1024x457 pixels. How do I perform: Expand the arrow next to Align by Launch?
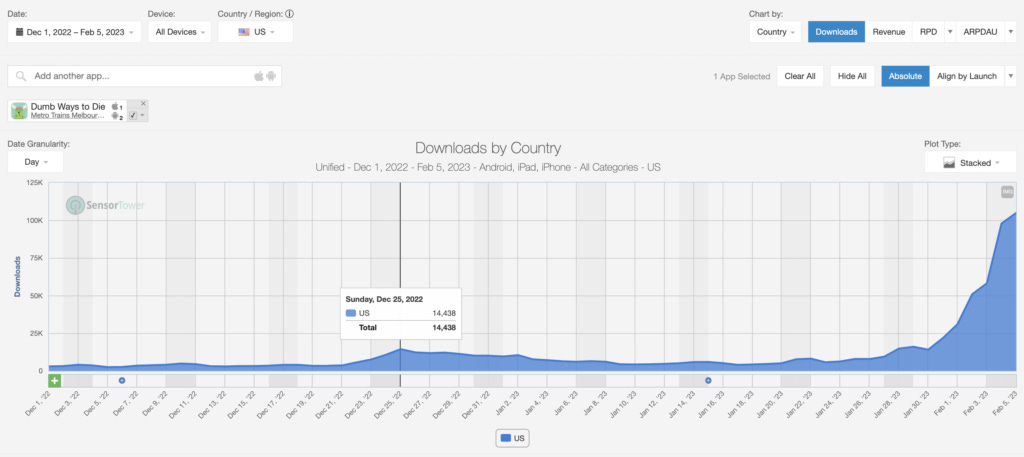click(x=1011, y=76)
